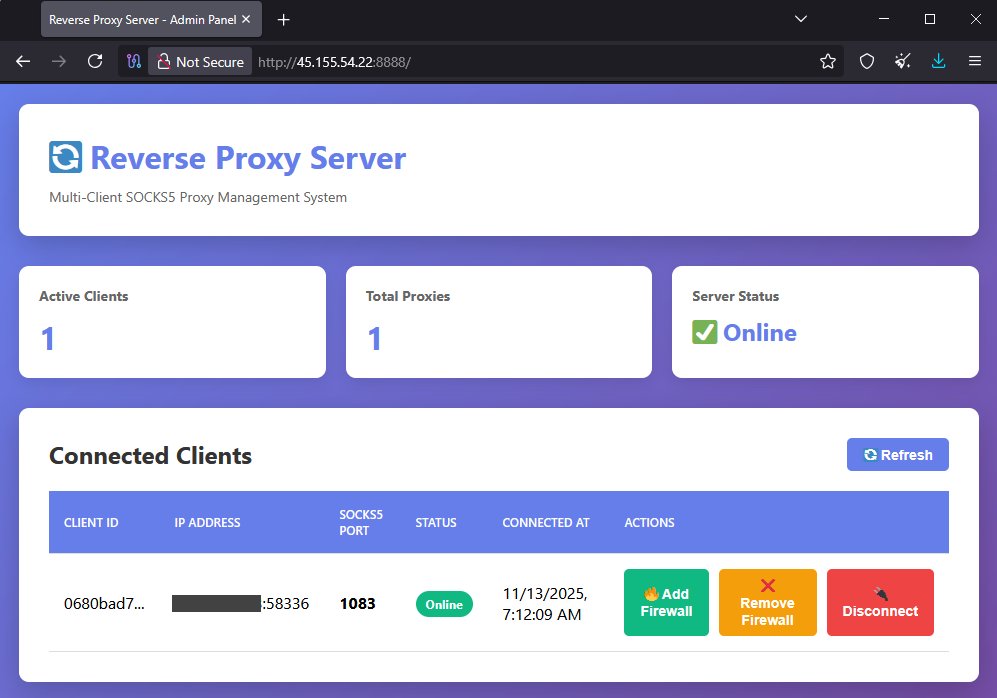This screenshot has width=997, height=698.
Task: Click the STATUS column header
Action: [x=436, y=523]
